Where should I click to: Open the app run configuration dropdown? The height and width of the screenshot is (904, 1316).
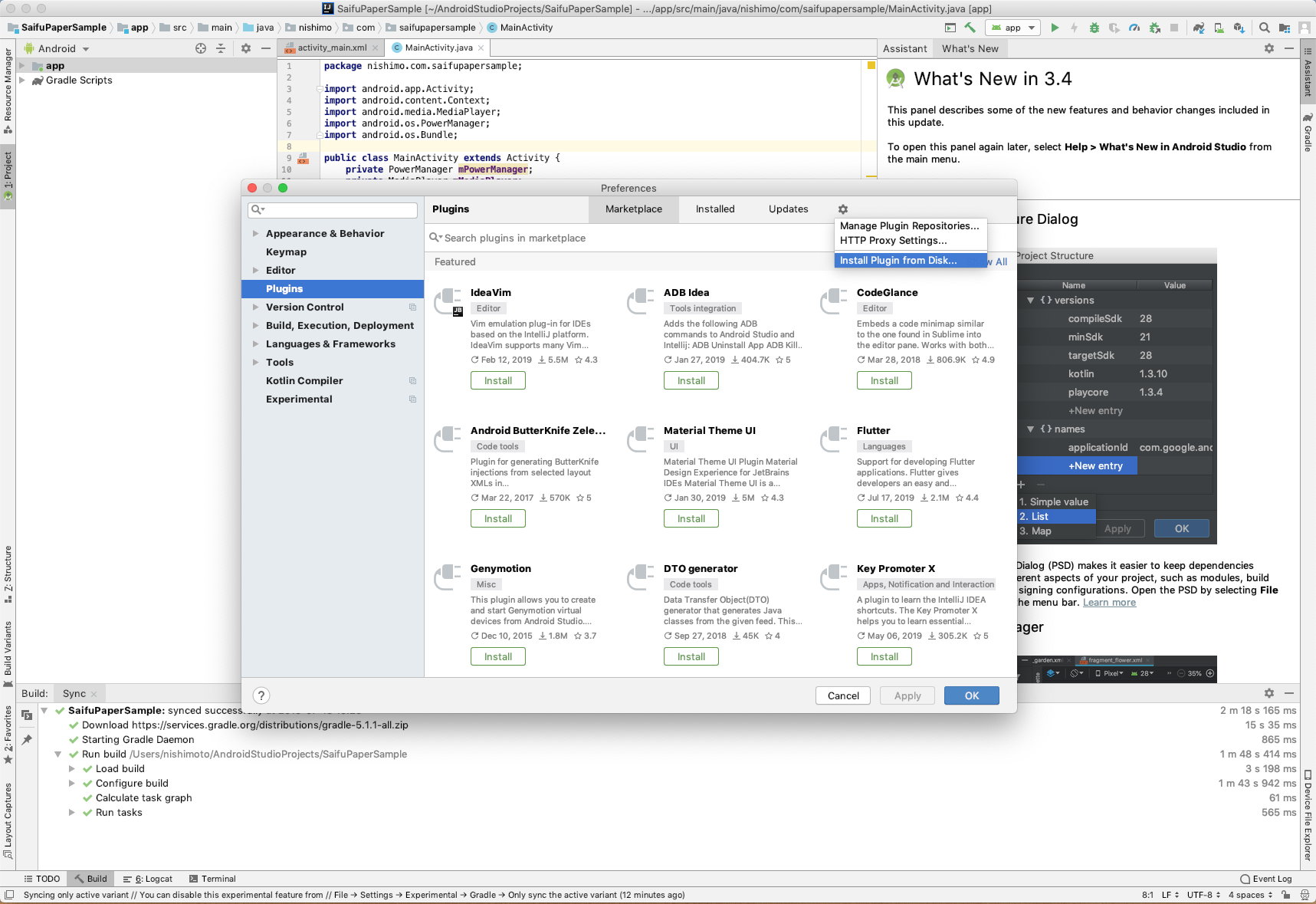coord(1014,28)
